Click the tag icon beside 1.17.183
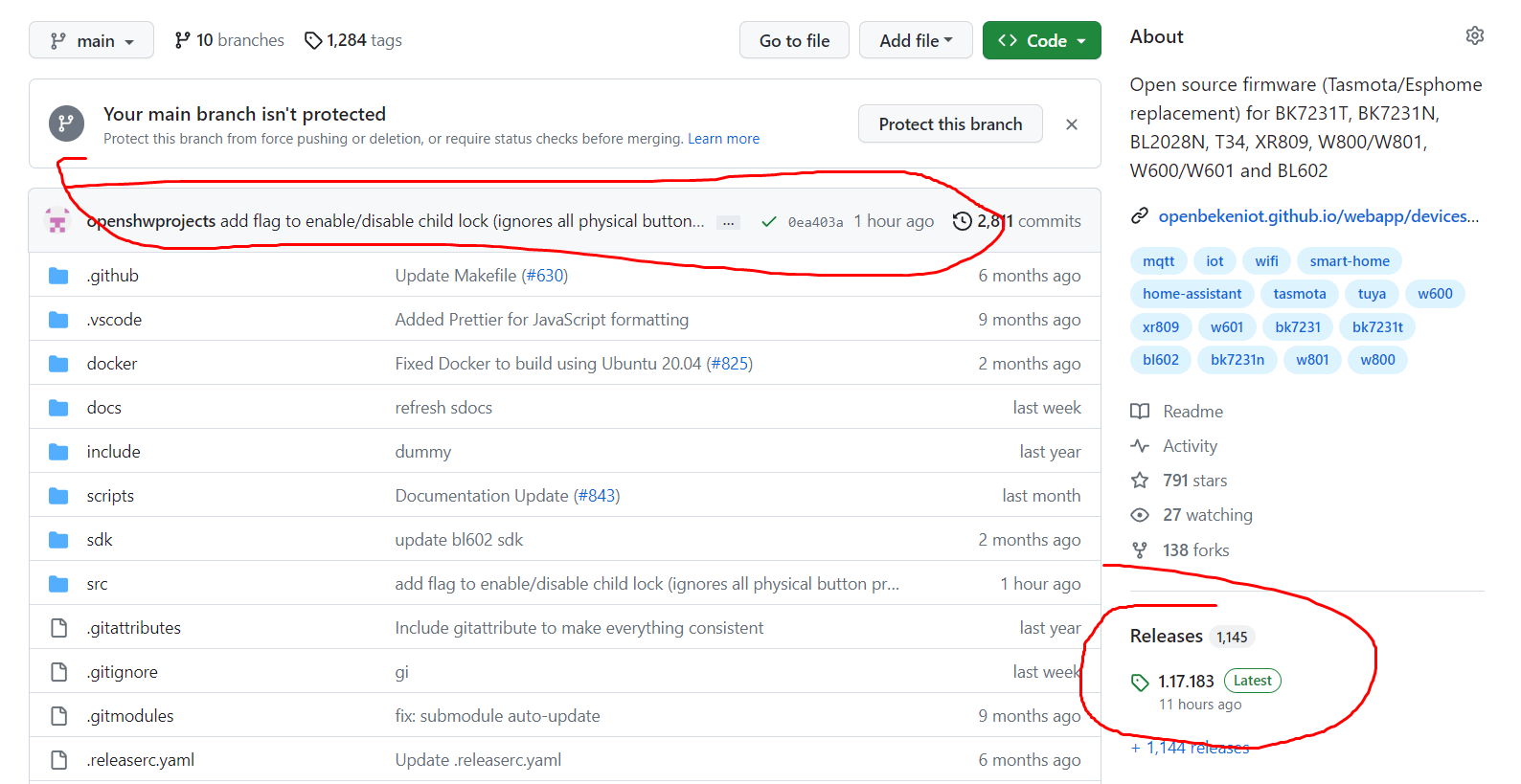The height and width of the screenshot is (784, 1521). [x=1140, y=682]
